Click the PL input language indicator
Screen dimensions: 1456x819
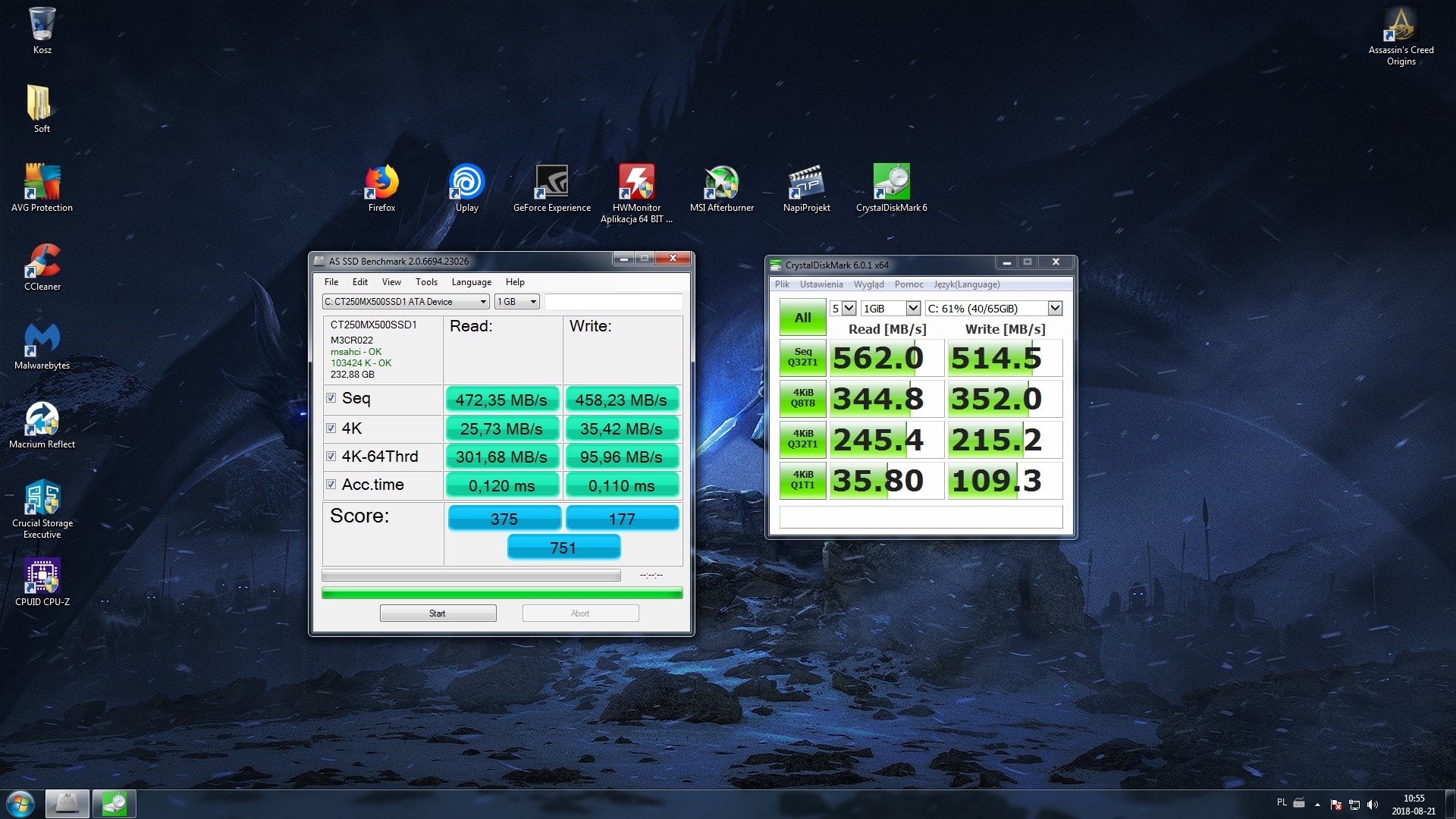(1282, 802)
